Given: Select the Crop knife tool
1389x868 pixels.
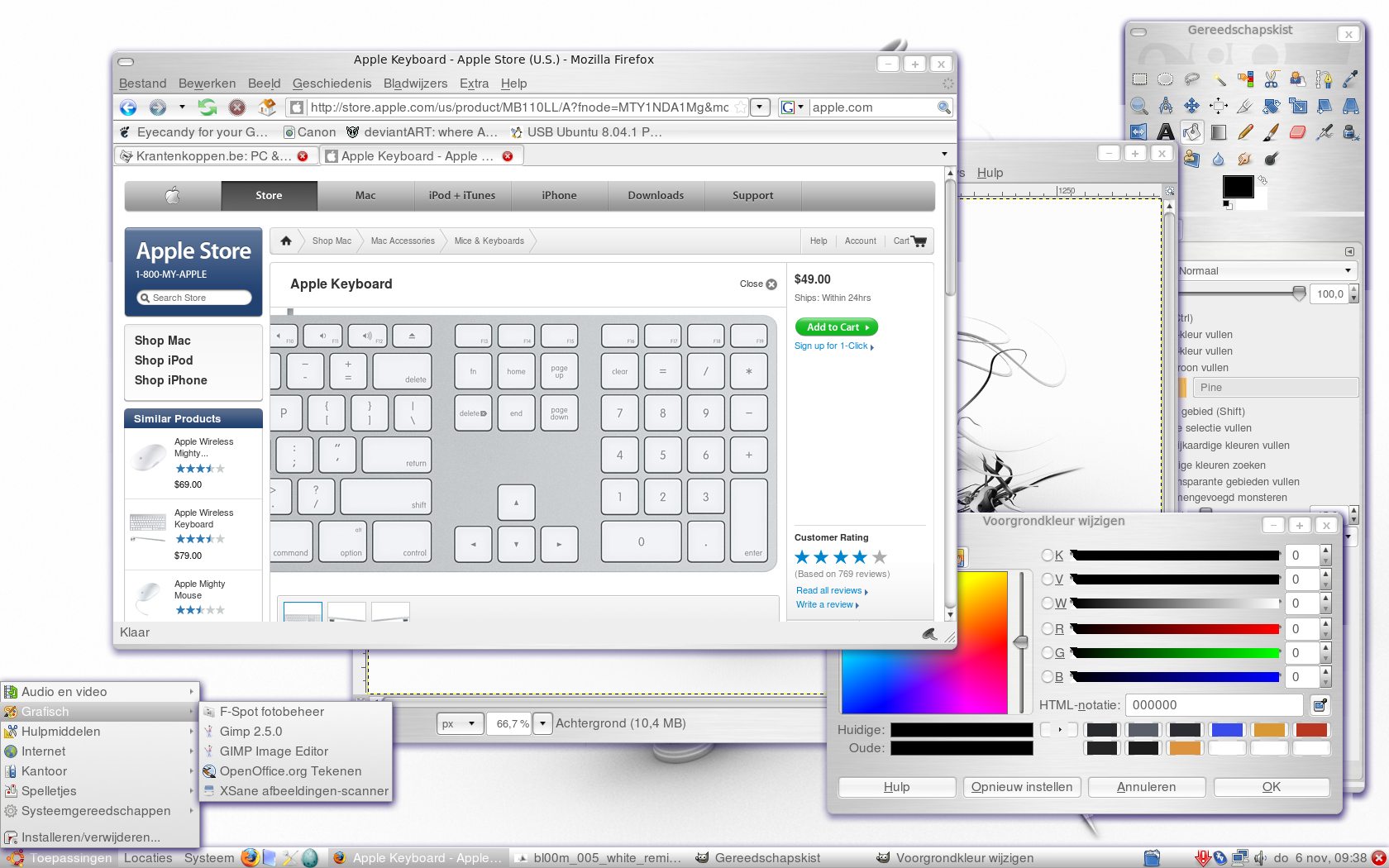Looking at the screenshot, I should (1245, 106).
